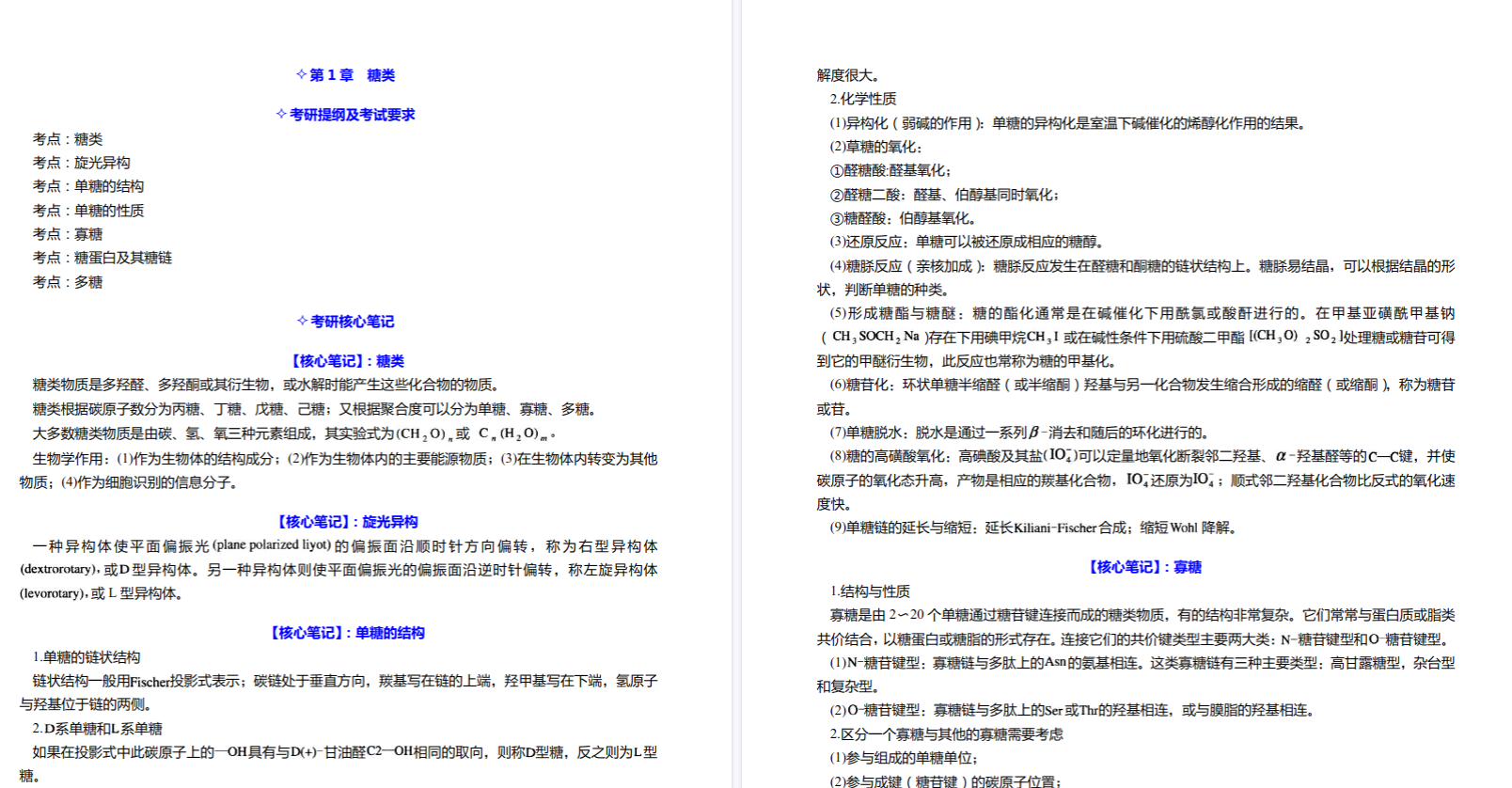Click the line 考点:多糖
This screenshot has width=1512, height=788.
pos(68,282)
